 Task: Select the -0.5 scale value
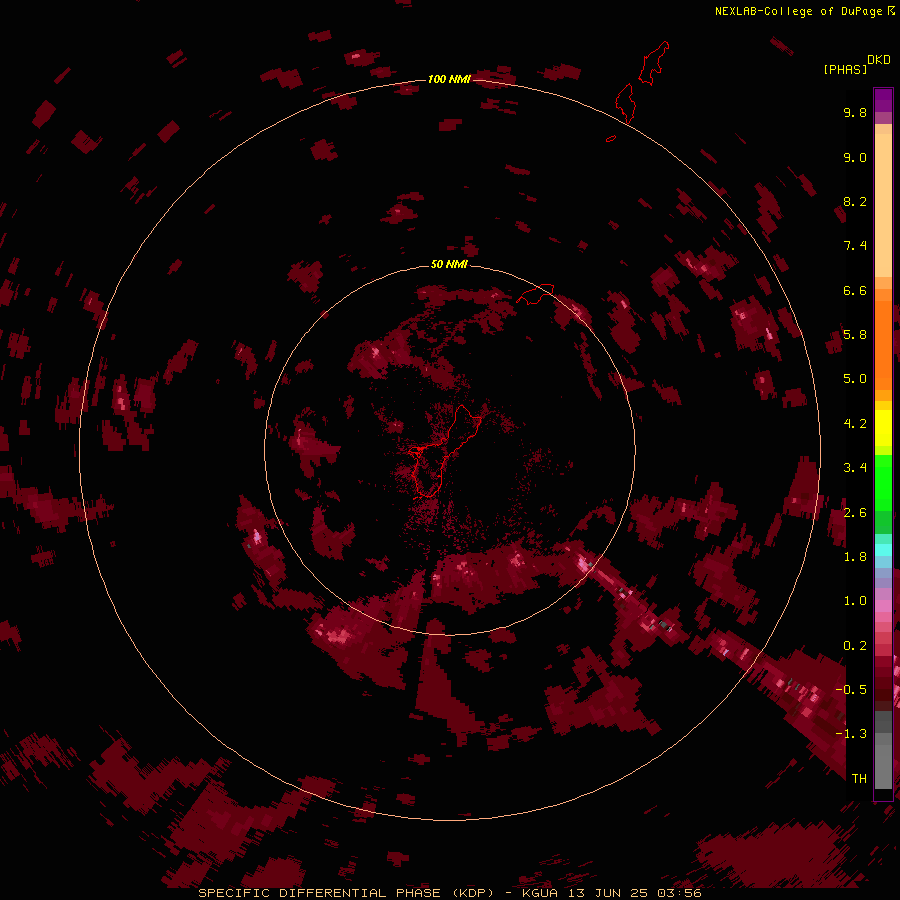click(x=851, y=690)
